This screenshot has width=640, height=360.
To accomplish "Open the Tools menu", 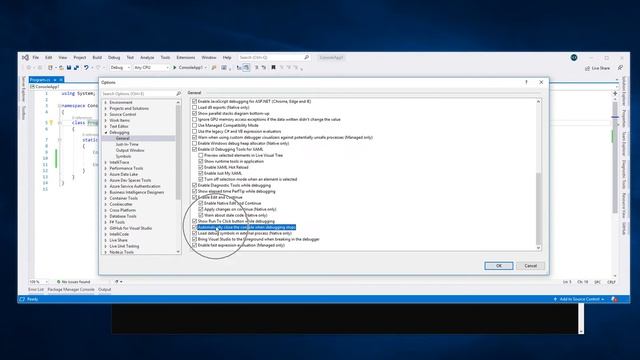I will point(165,58).
